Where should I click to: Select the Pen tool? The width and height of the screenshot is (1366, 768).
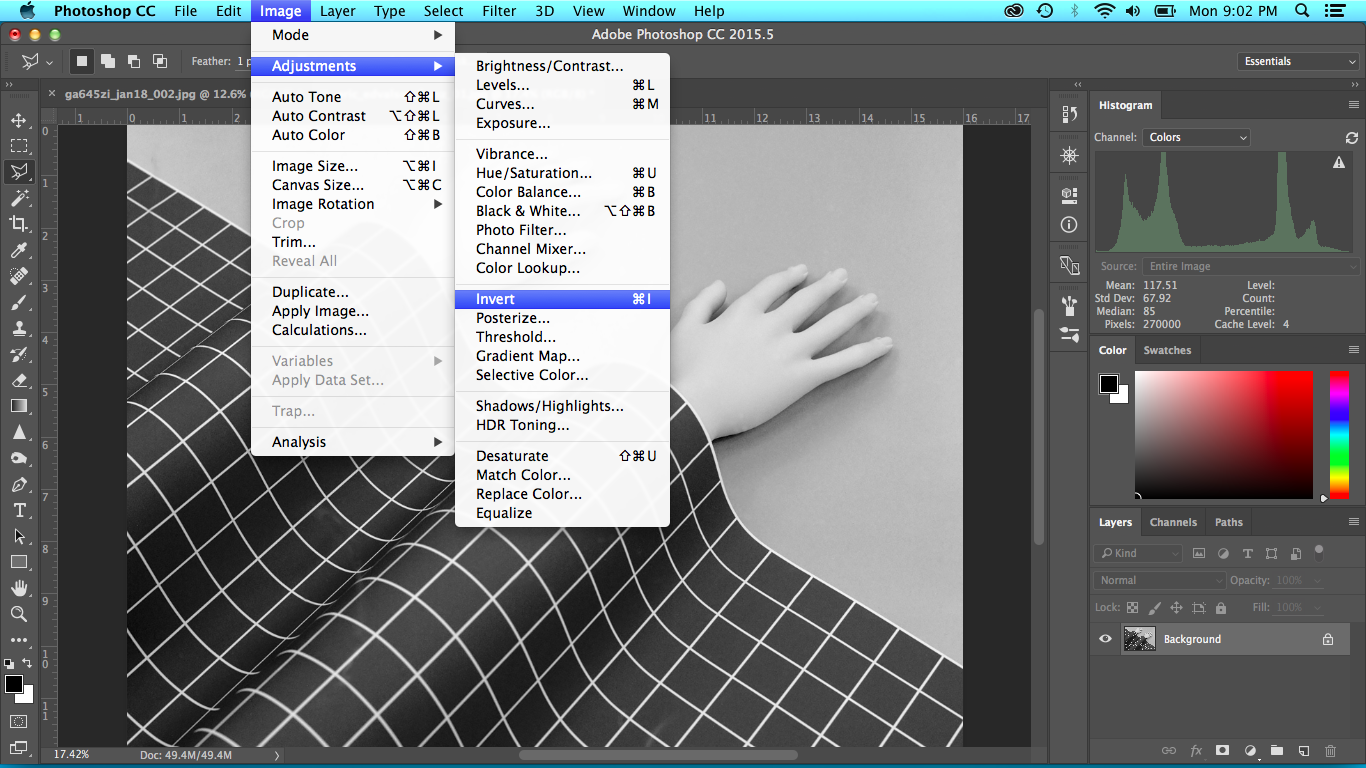click(18, 484)
